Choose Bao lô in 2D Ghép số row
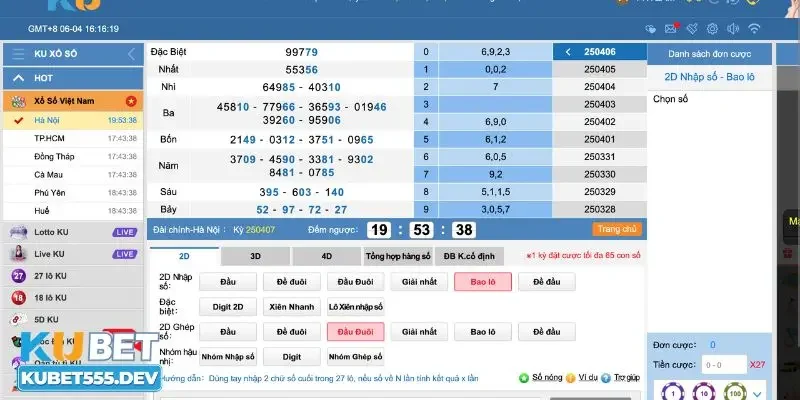The width and height of the screenshot is (800, 400). pos(483,332)
